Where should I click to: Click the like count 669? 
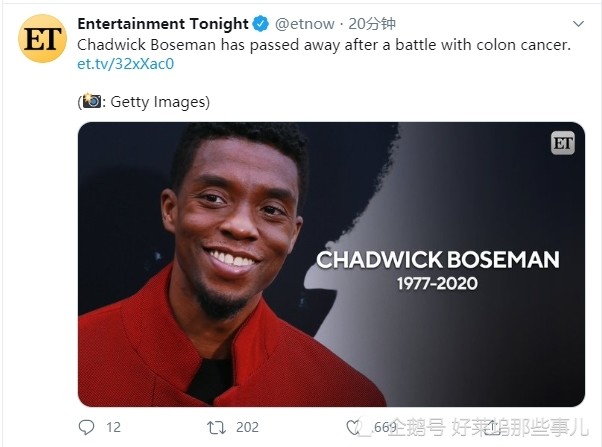(x=385, y=427)
